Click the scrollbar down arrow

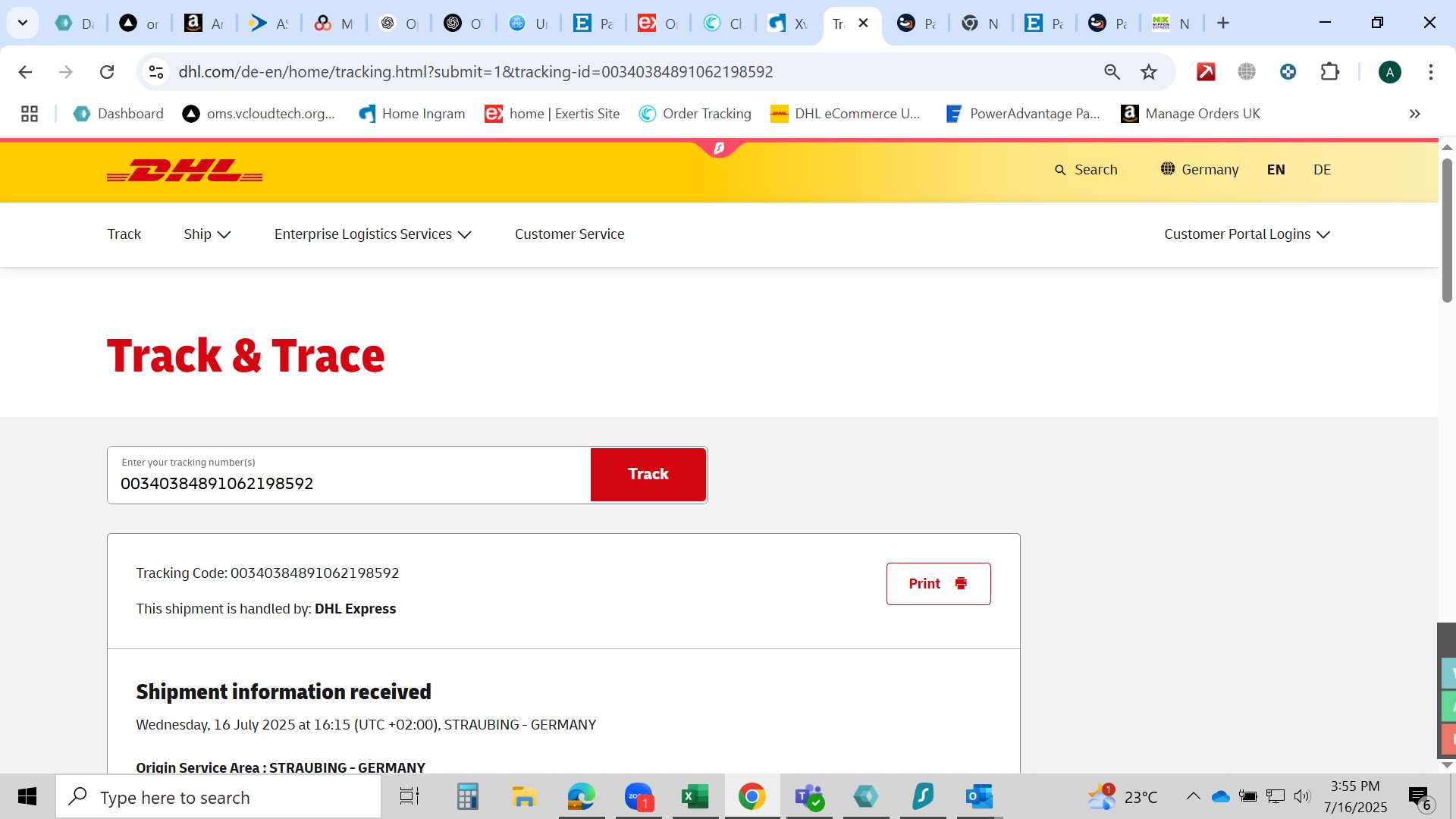(1447, 765)
